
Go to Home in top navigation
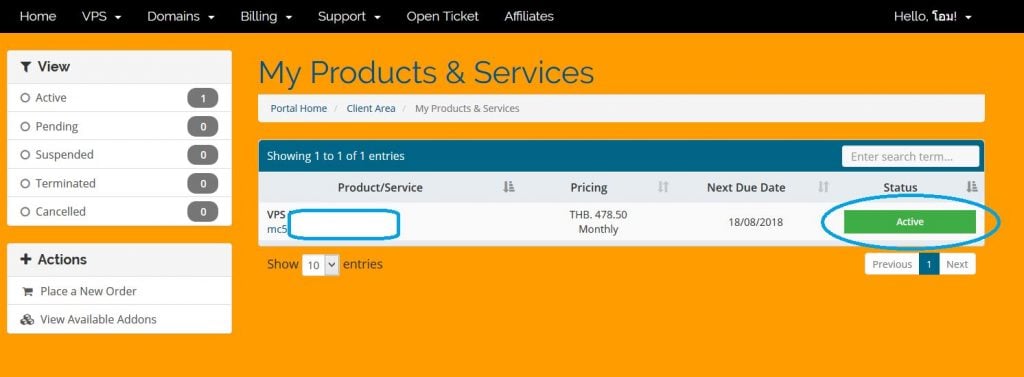point(38,16)
